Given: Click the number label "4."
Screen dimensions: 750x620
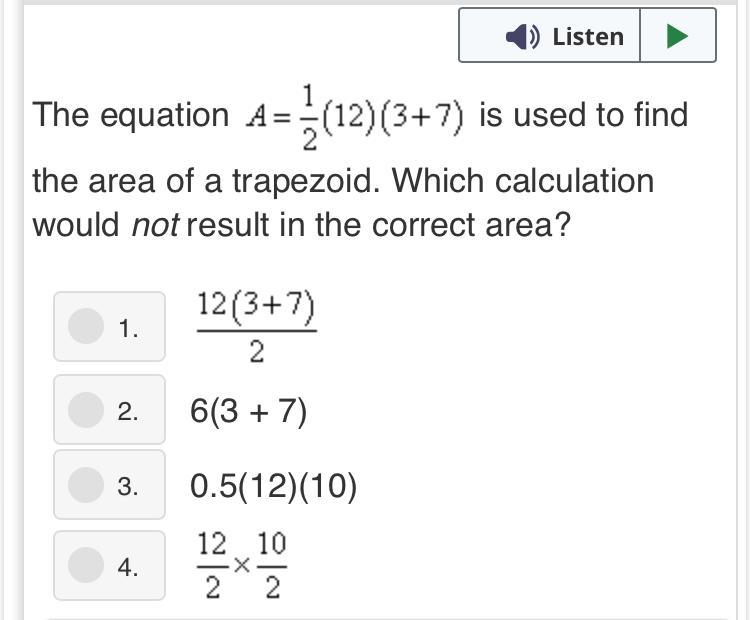Looking at the screenshot, I should pyautogui.click(x=128, y=568).
